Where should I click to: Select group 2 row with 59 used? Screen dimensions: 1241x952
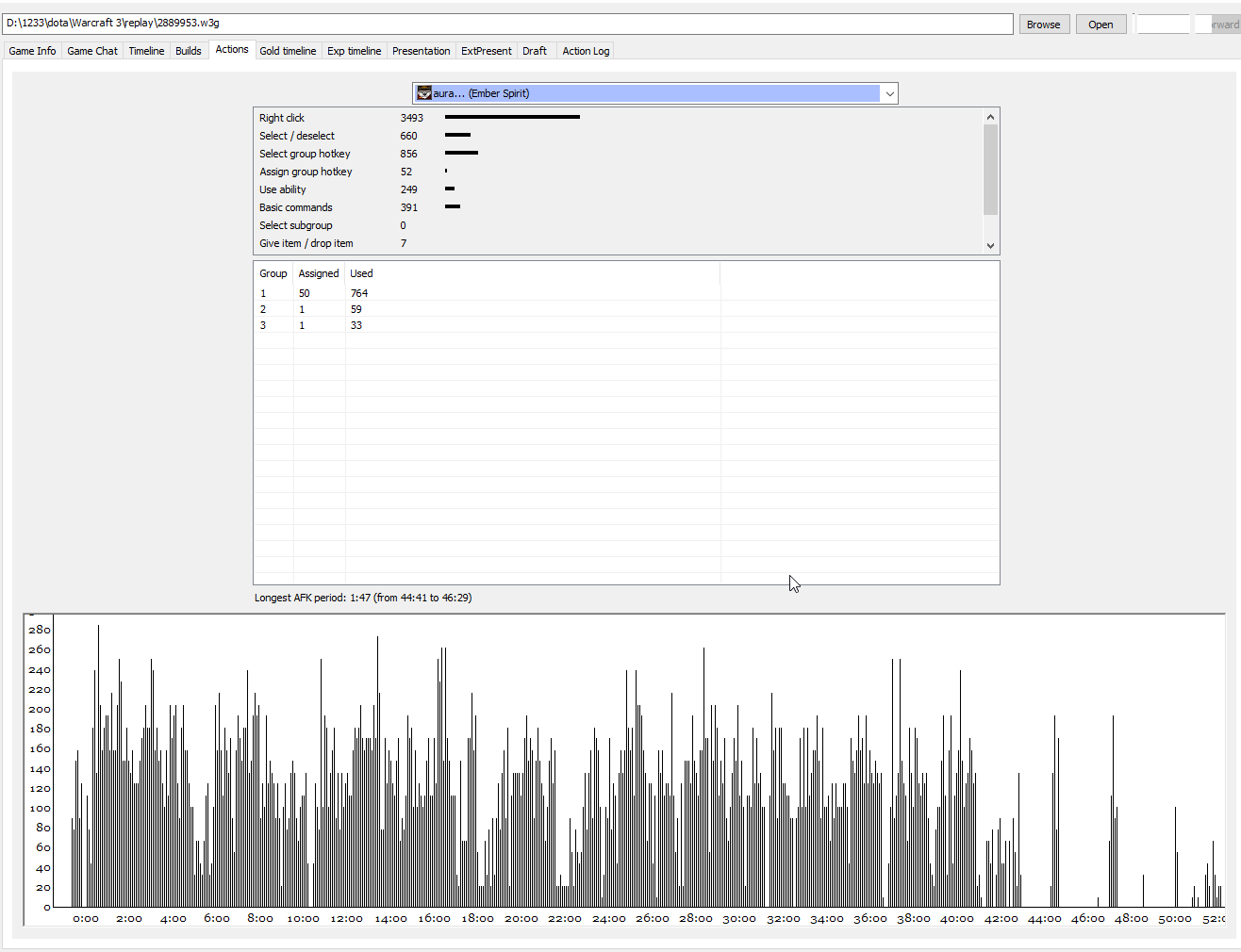coord(626,309)
